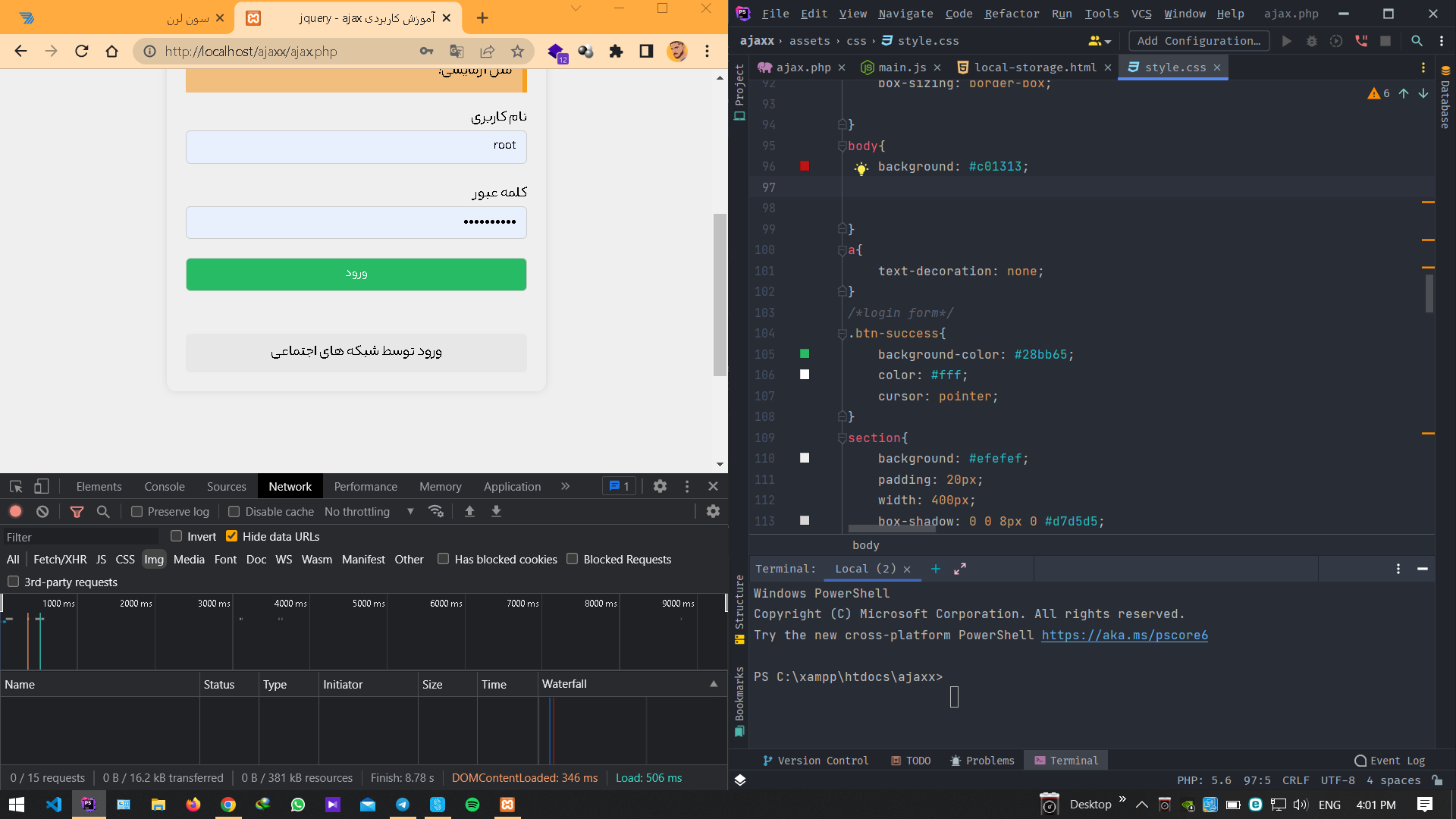Open the local-storage.html editor tab
This screenshot has width=1456, height=819.
point(1034,67)
